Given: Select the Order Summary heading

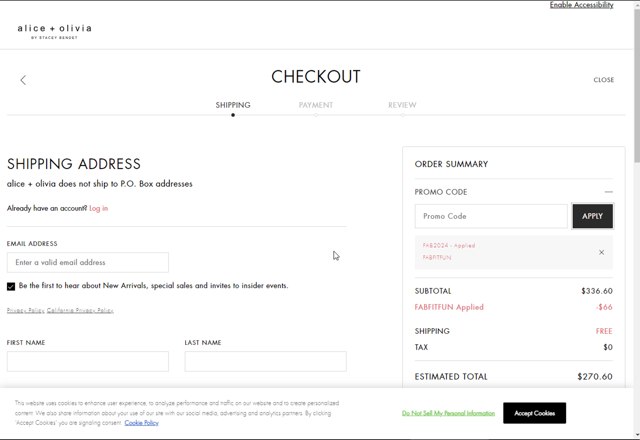Looking at the screenshot, I should [451, 164].
